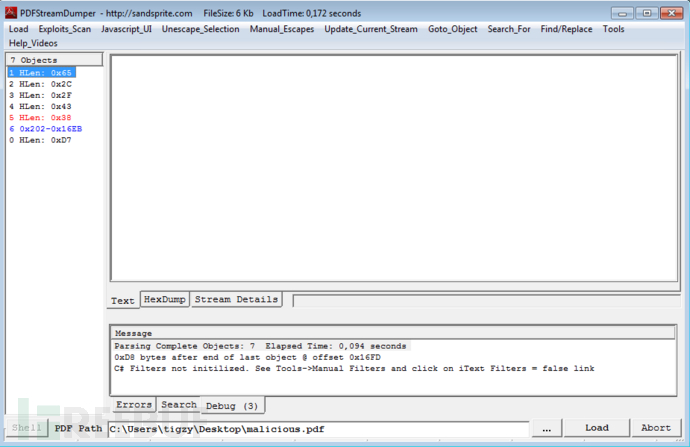690x447 pixels.
Task: Maximize the PDFStreamDumper window
Action: tap(647, 13)
